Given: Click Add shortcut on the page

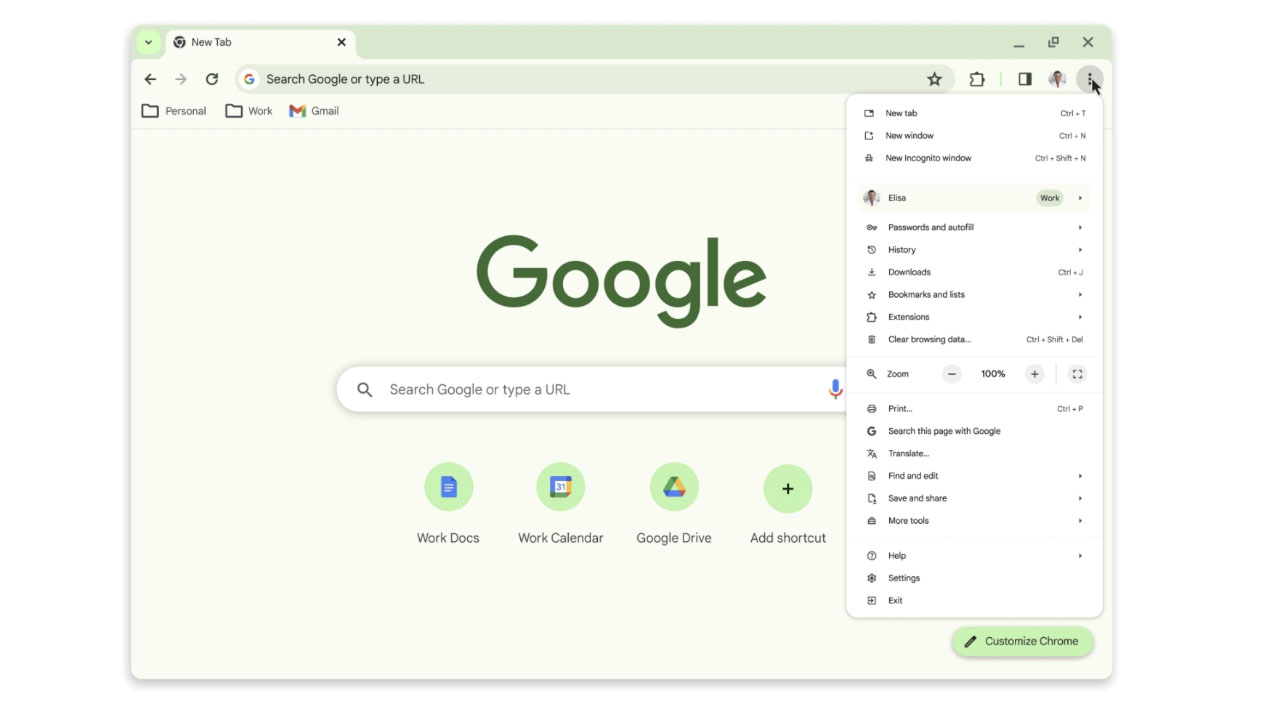Looking at the screenshot, I should tap(787, 489).
